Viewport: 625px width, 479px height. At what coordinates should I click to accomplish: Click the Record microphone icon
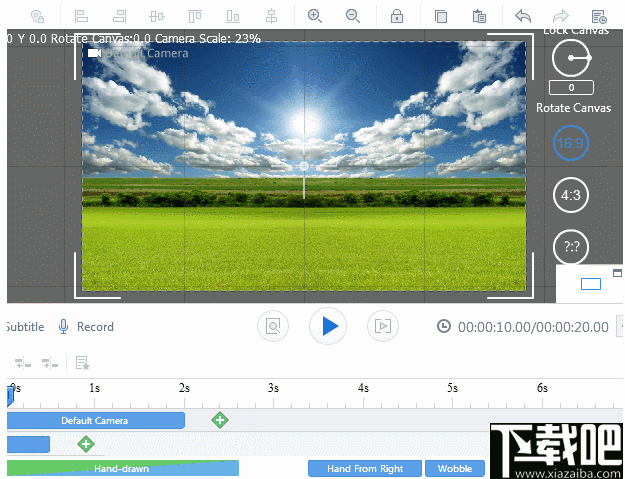point(63,327)
